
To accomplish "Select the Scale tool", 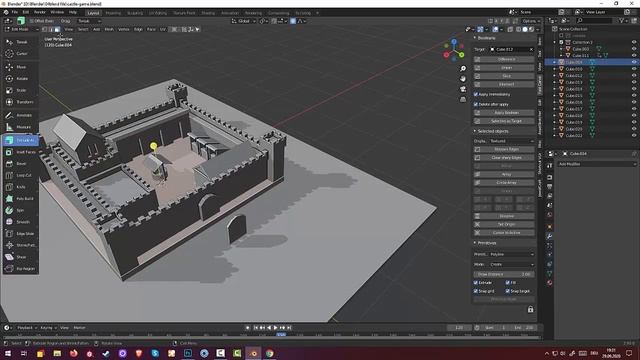I will [20, 90].
